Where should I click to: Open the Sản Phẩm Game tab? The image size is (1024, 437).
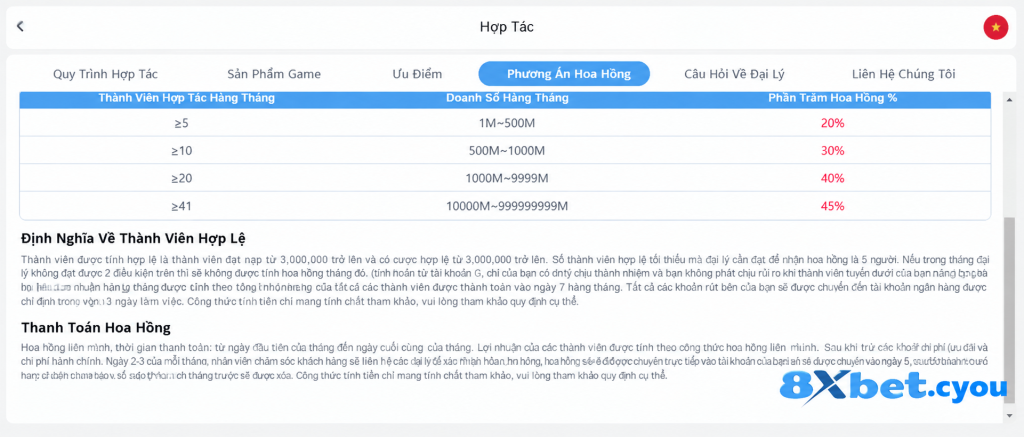pos(274,74)
